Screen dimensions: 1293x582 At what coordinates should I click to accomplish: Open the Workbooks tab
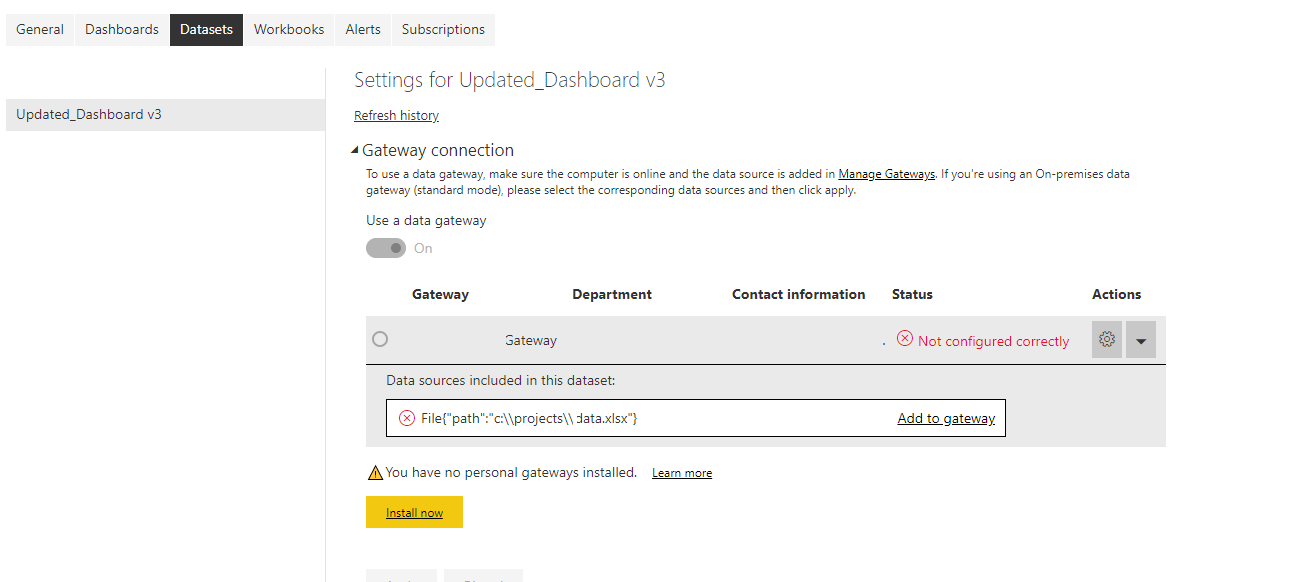(x=289, y=29)
